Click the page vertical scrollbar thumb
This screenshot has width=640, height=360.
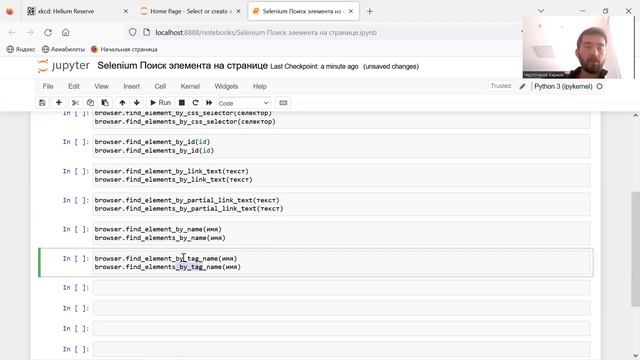(636, 248)
